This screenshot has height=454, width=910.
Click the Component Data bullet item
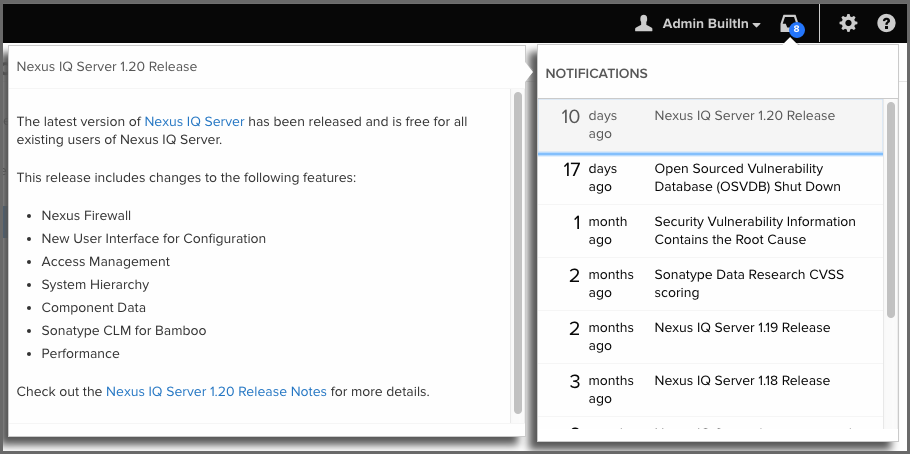click(93, 308)
